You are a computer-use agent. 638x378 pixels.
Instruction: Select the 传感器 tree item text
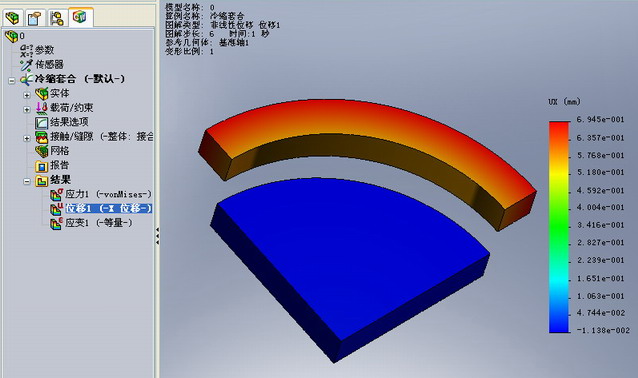[49, 64]
